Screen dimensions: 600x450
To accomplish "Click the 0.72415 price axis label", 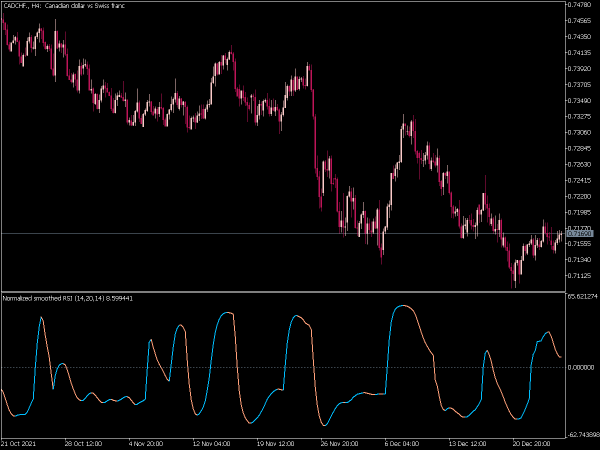I will click(x=580, y=180).
